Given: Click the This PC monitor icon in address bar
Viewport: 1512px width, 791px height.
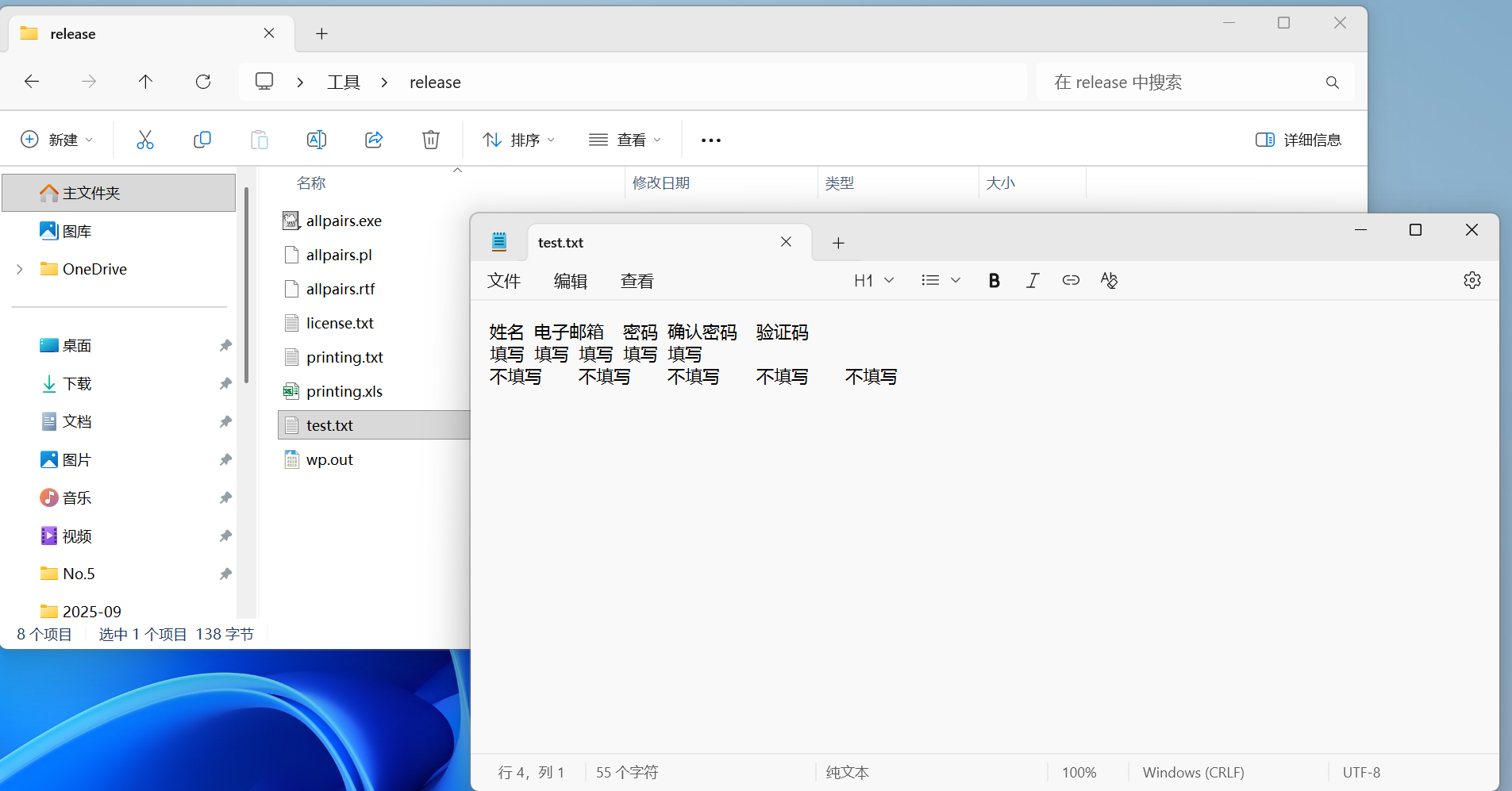Looking at the screenshot, I should tap(264, 82).
